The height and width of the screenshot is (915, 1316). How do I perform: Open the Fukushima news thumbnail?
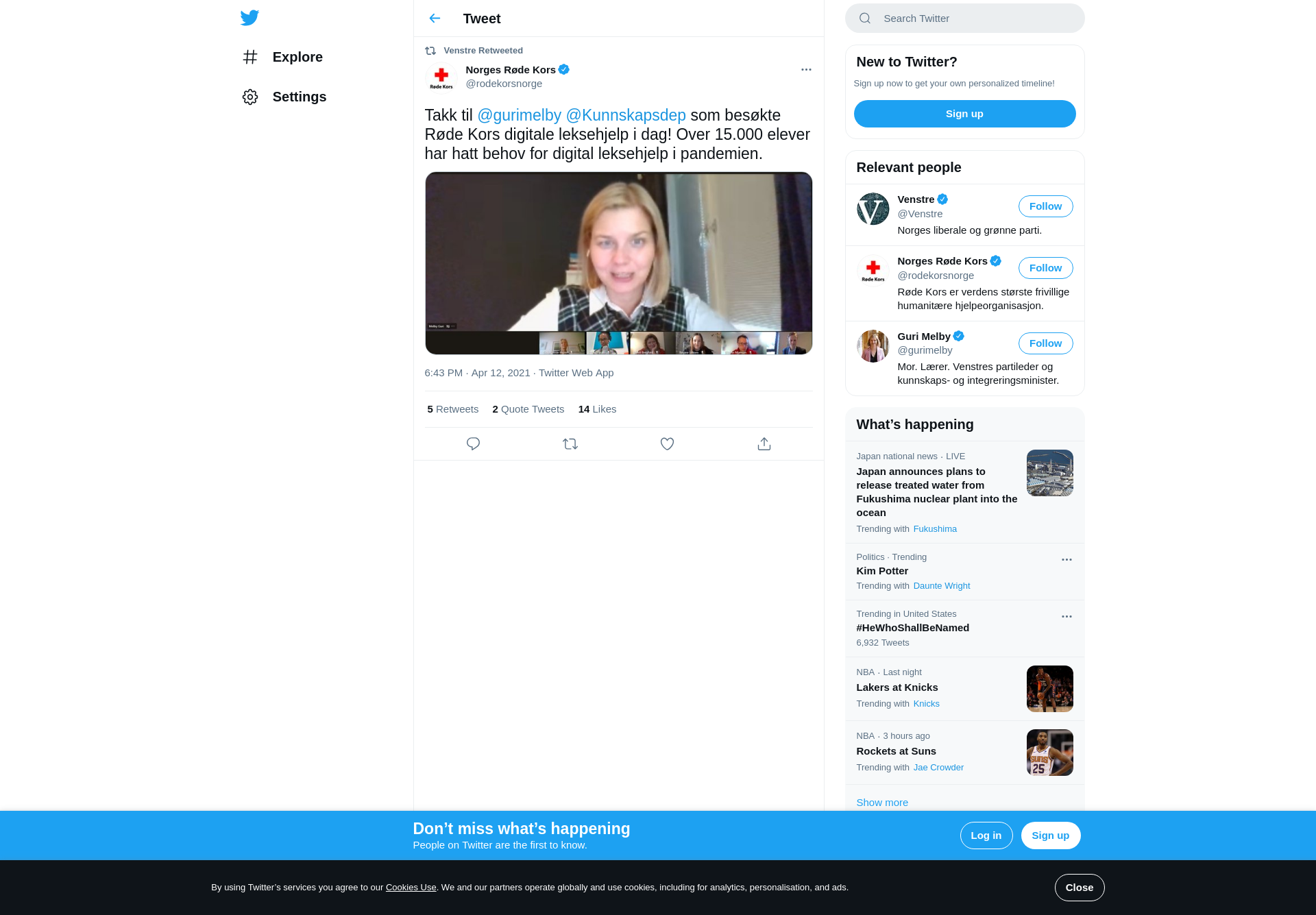click(x=1049, y=473)
